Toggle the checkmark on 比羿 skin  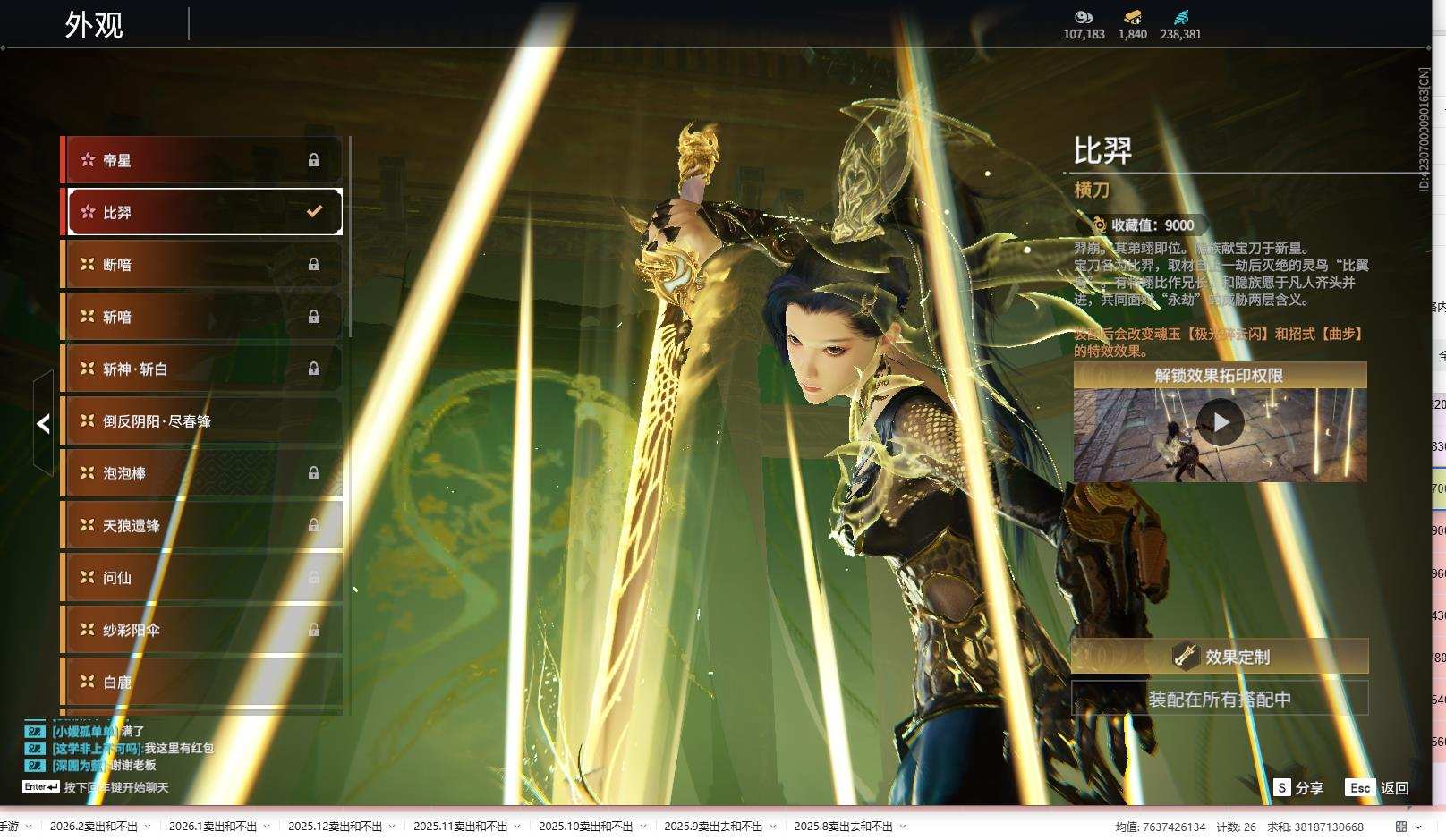[x=314, y=212]
